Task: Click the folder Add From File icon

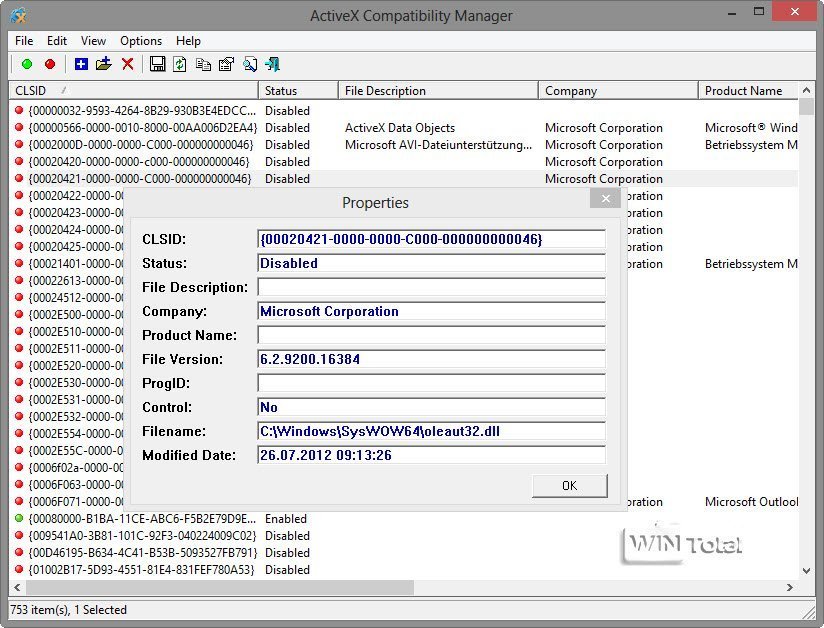Action: point(103,64)
